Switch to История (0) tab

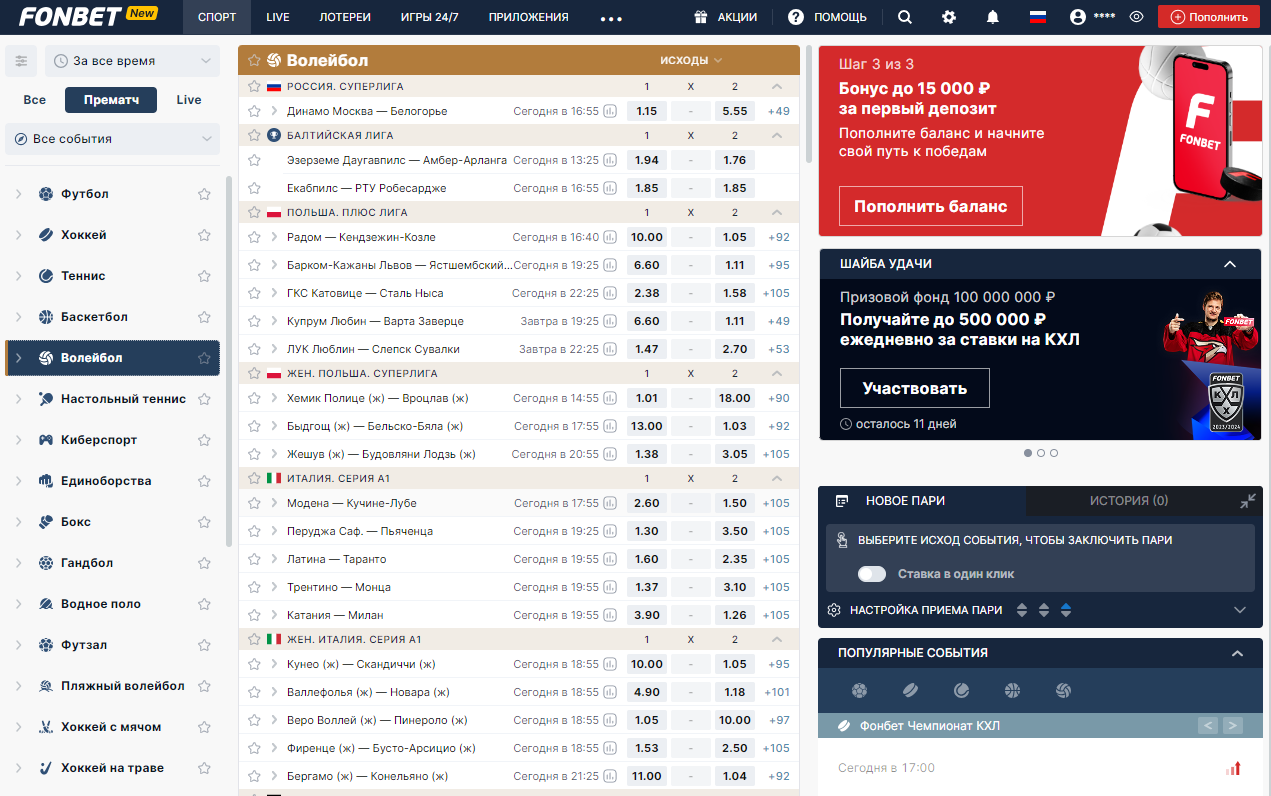point(1129,501)
